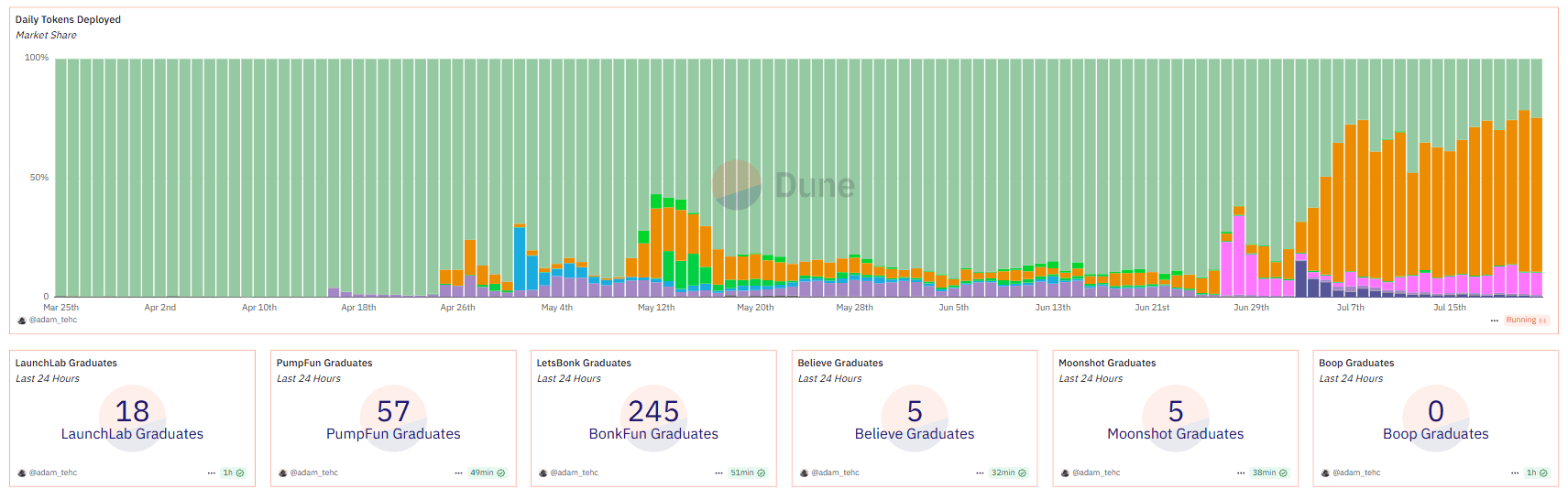This screenshot has width=1568, height=500.
Task: Open @adam_tehc link on LaunchLab Graduates card
Action: tap(53, 473)
